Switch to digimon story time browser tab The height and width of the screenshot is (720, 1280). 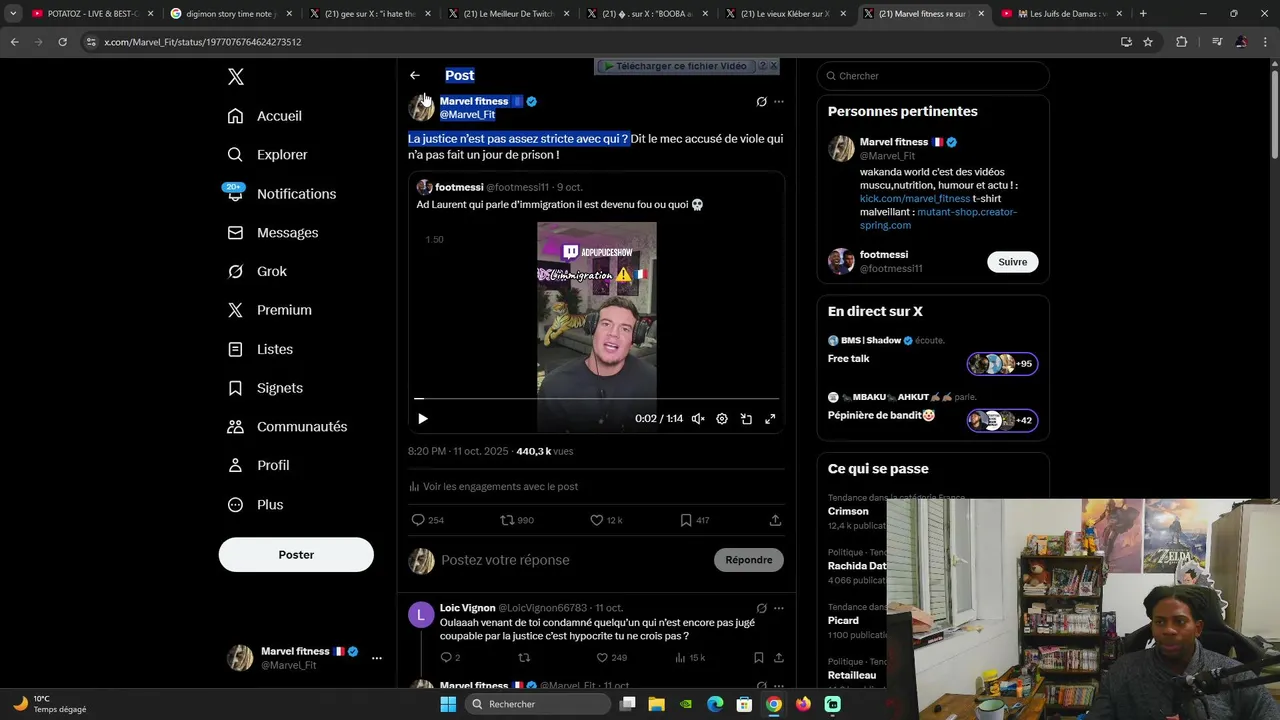[x=232, y=14]
